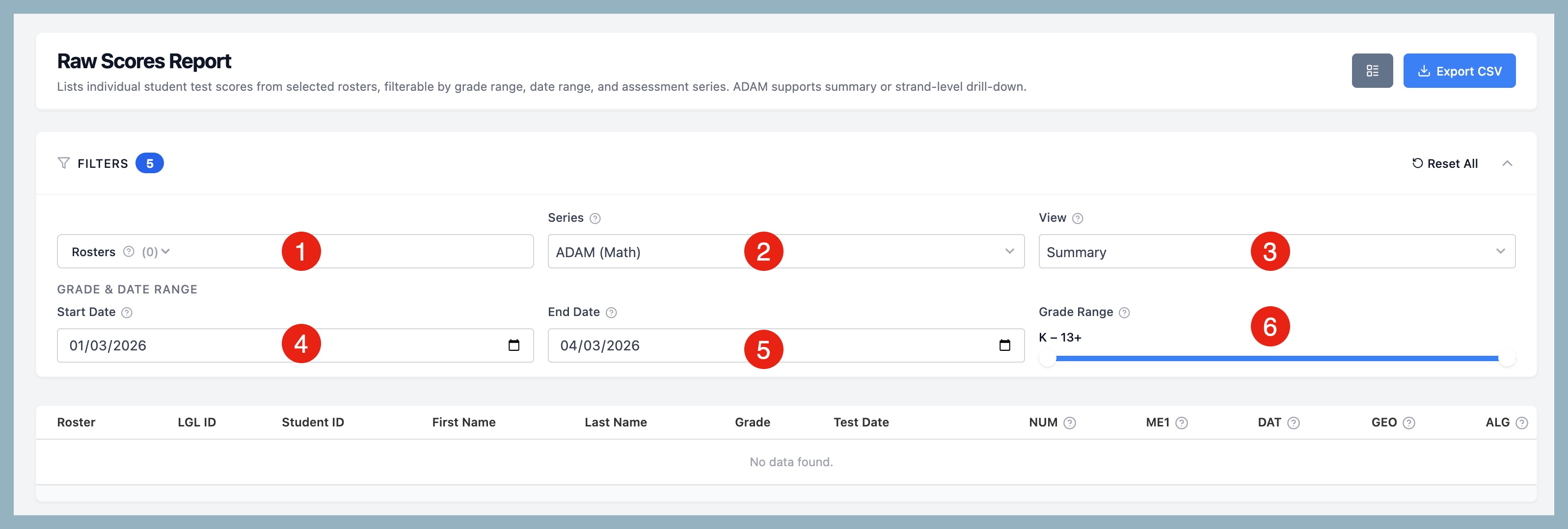This screenshot has height=529, width=1568.
Task: Open the Start Date calendar picker icon
Action: (x=514, y=345)
